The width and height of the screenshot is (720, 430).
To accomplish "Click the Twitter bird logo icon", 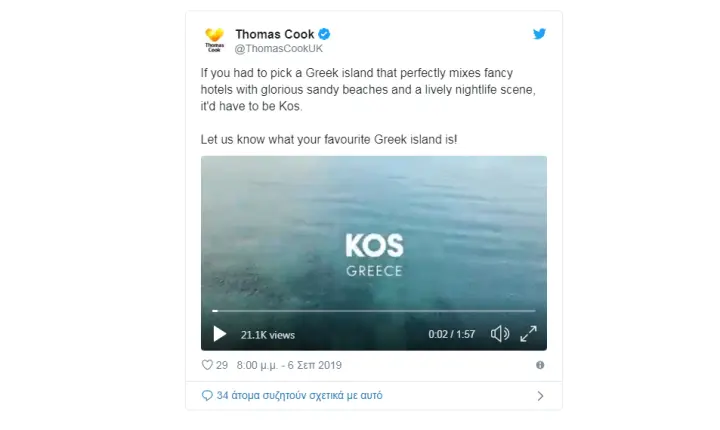I will click(539, 34).
